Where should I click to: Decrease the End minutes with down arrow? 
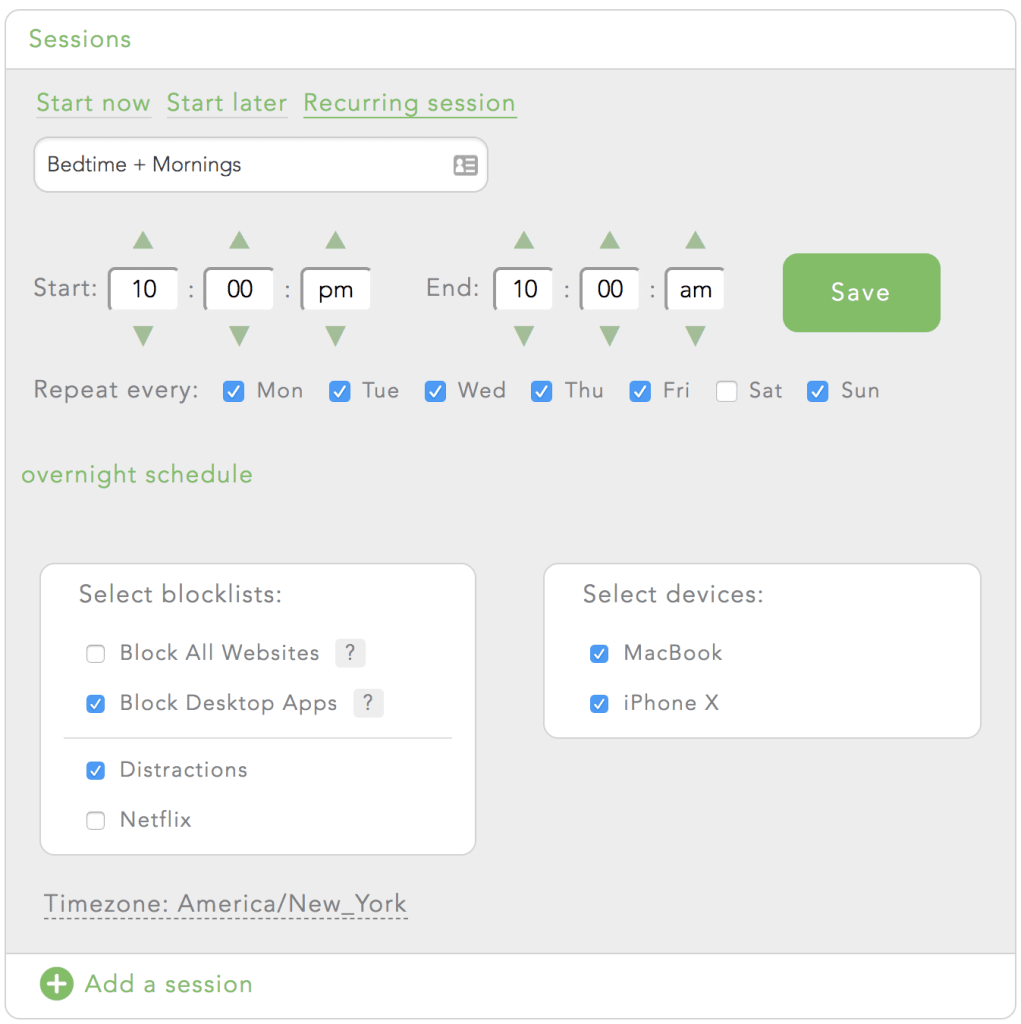coord(609,336)
